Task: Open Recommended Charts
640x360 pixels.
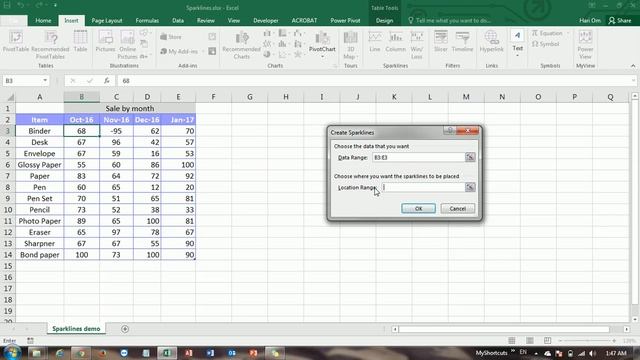Action: pyautogui.click(x=242, y=45)
